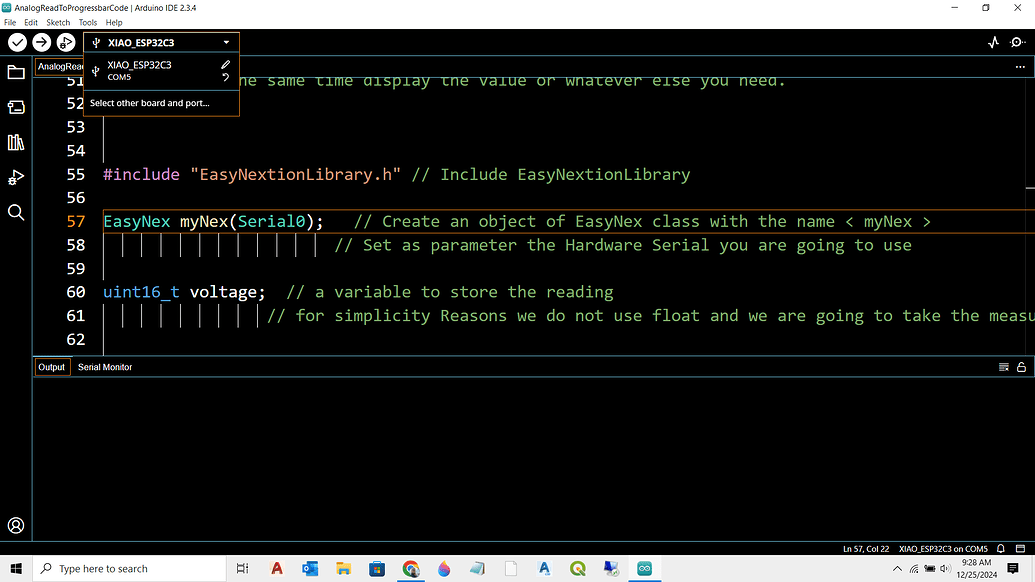Launch Chrome from the taskbar
Viewport: 1035px width, 582px height.
(410, 568)
